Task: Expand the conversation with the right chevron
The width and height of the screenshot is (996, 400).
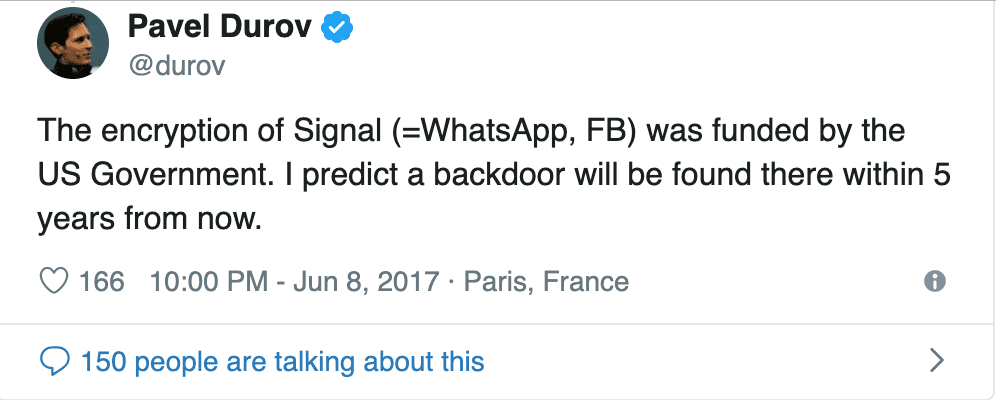Action: pos(937,359)
